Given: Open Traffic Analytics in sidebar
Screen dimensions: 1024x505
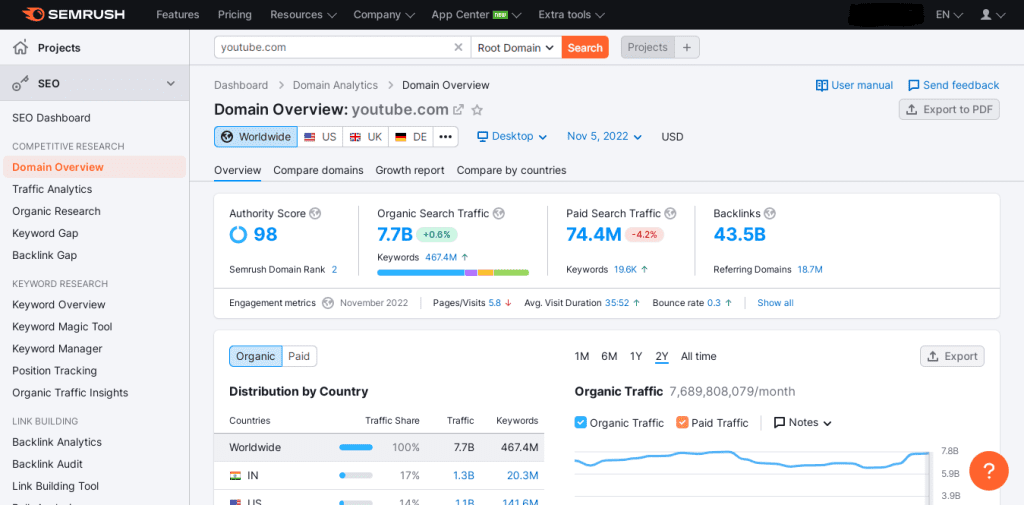Looking at the screenshot, I should click(x=52, y=189).
